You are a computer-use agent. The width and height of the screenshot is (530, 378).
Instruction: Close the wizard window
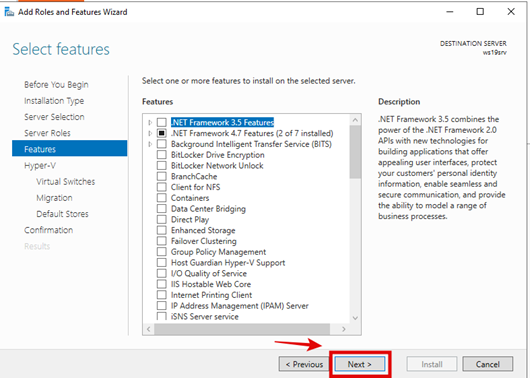(x=511, y=12)
